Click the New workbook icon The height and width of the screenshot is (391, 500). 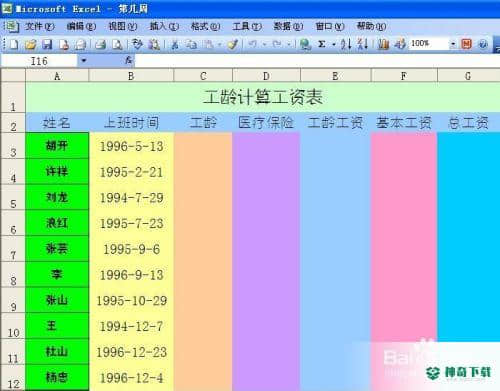tap(13, 44)
